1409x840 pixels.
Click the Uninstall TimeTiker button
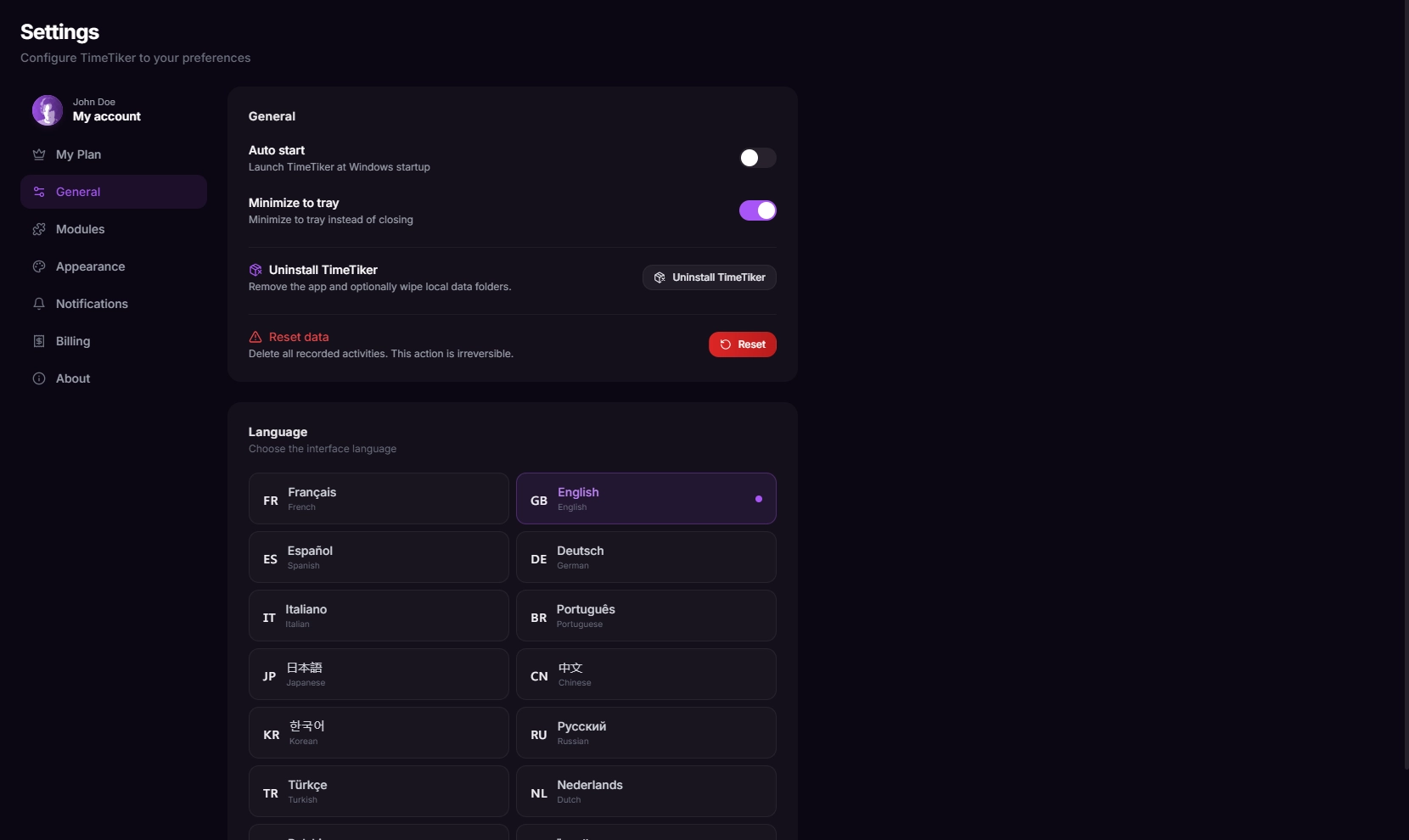[x=709, y=277]
